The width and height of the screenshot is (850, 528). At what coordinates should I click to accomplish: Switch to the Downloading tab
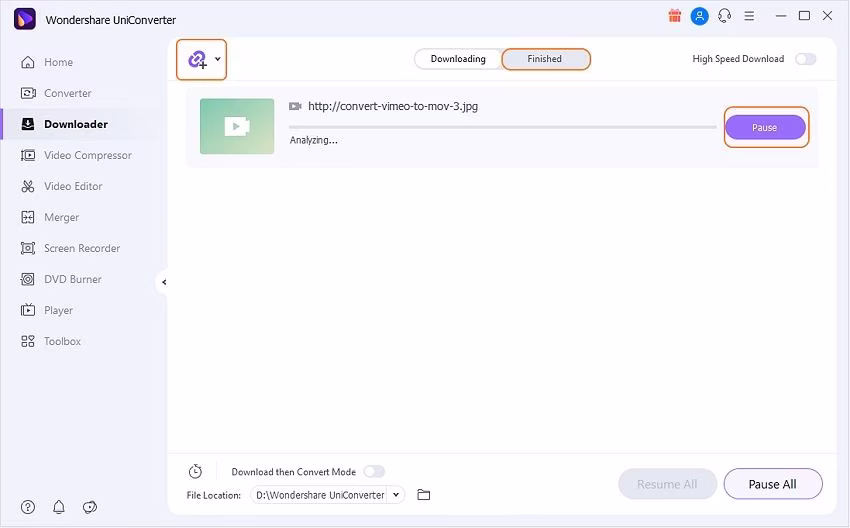tap(458, 59)
